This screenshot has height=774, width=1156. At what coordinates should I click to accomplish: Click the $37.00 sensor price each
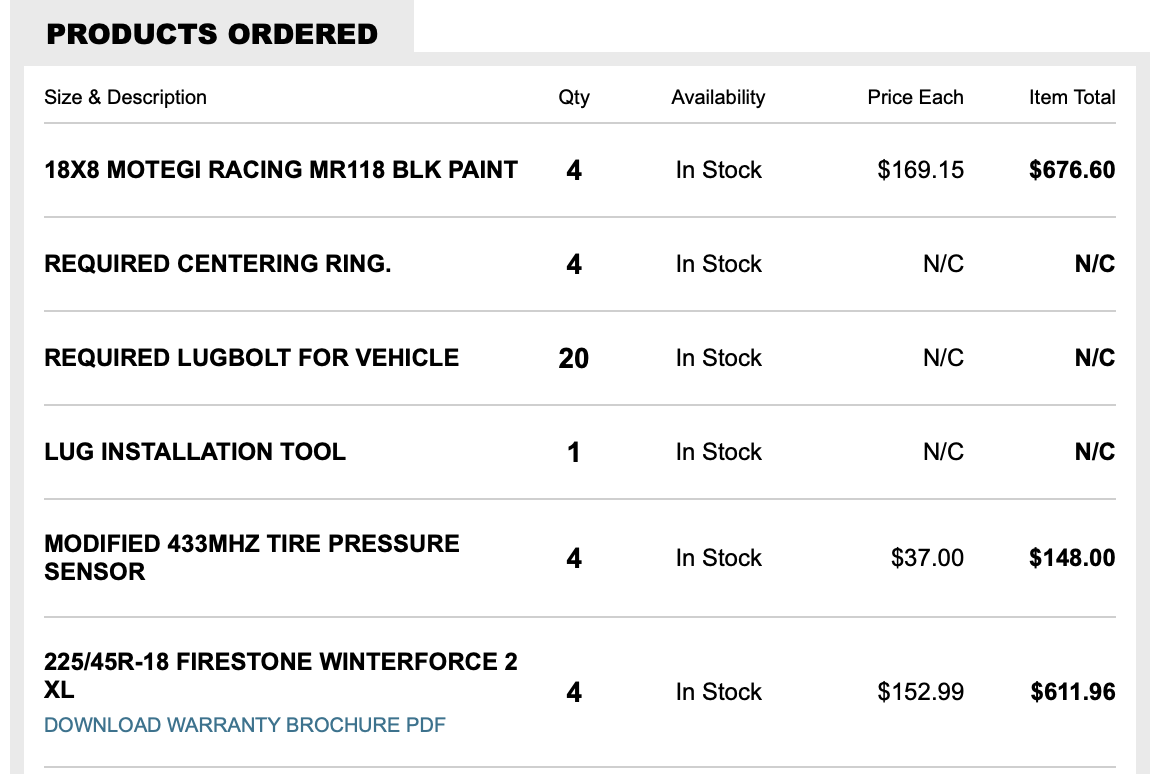(x=927, y=558)
